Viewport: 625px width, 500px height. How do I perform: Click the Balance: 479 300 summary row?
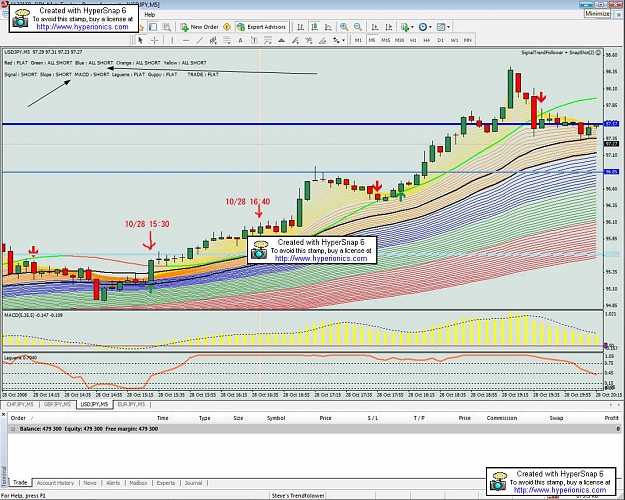pyautogui.click(x=314, y=429)
